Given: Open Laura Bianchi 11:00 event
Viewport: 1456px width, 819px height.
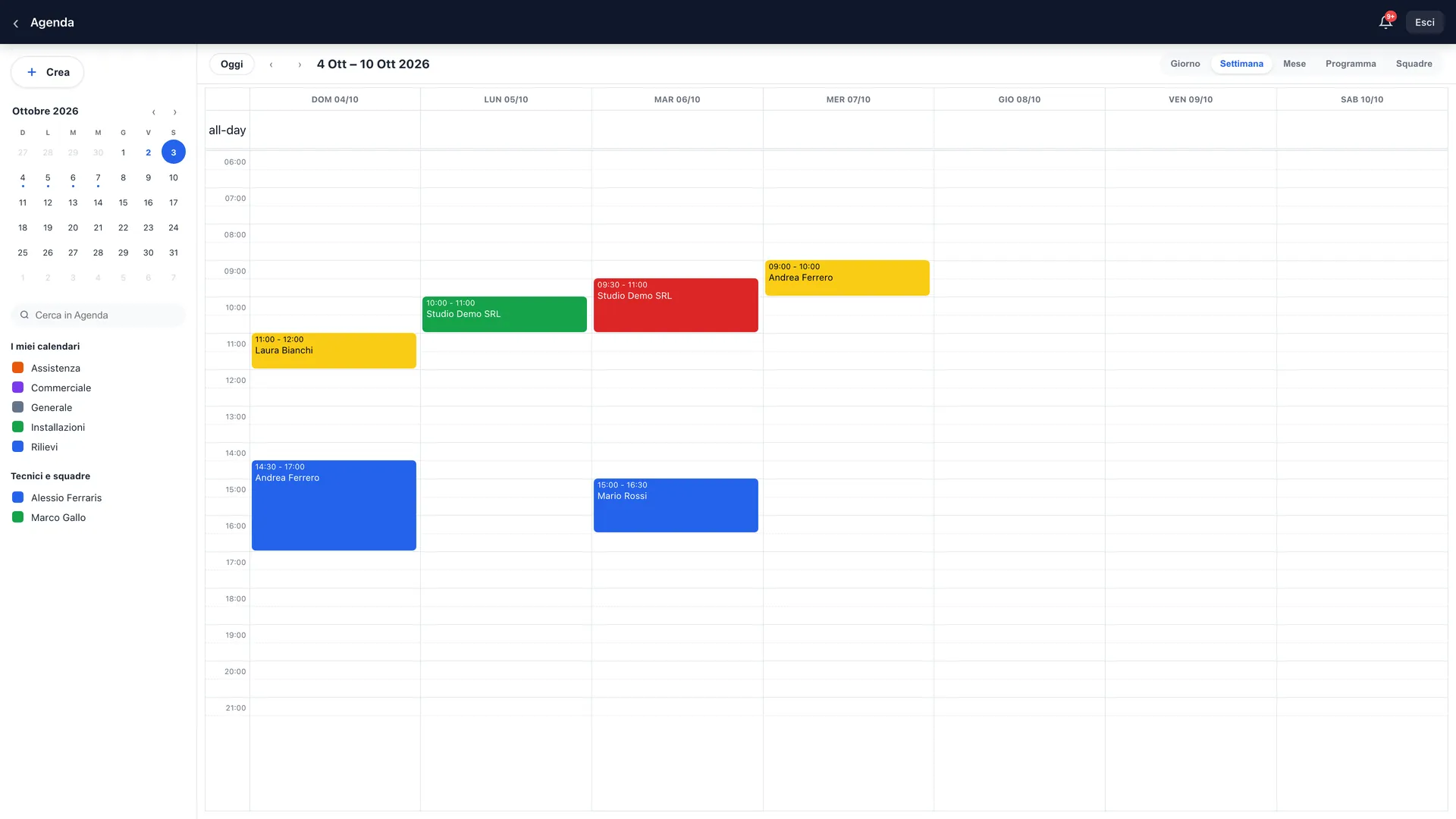Looking at the screenshot, I should pyautogui.click(x=334, y=350).
